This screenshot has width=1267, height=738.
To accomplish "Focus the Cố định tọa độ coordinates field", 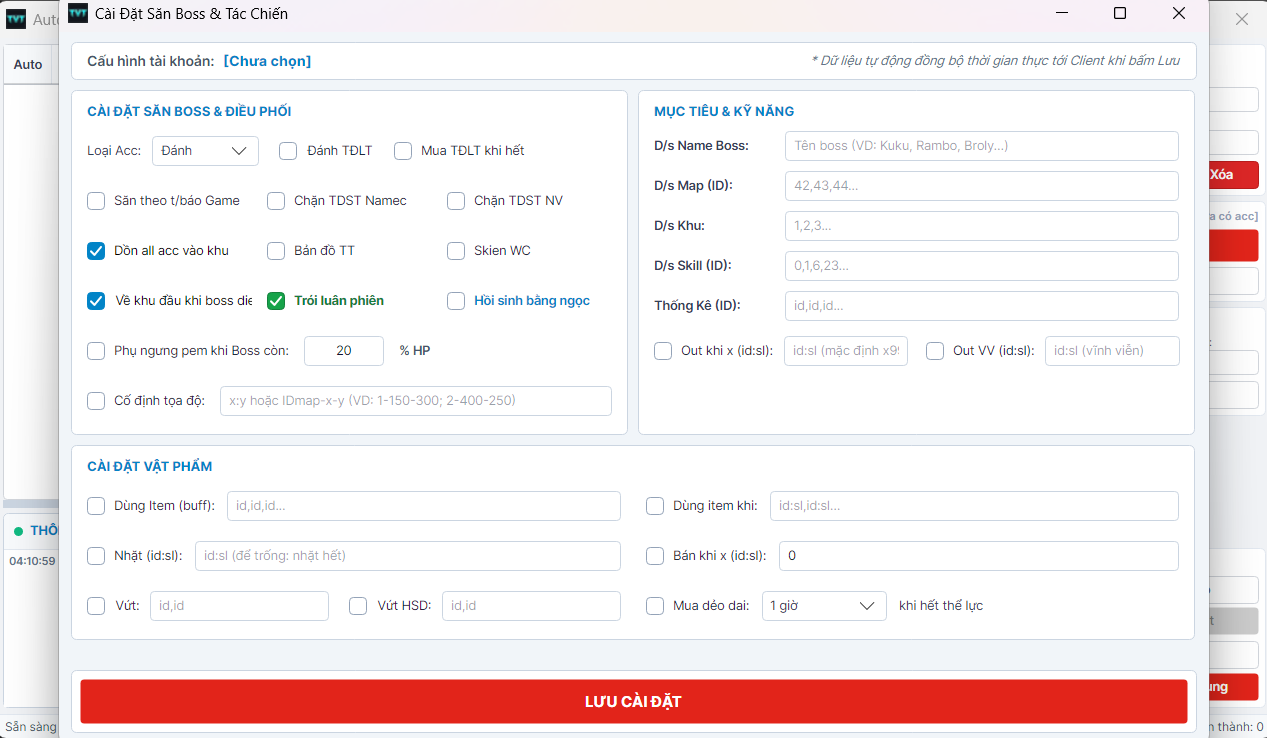I will click(x=416, y=401).
